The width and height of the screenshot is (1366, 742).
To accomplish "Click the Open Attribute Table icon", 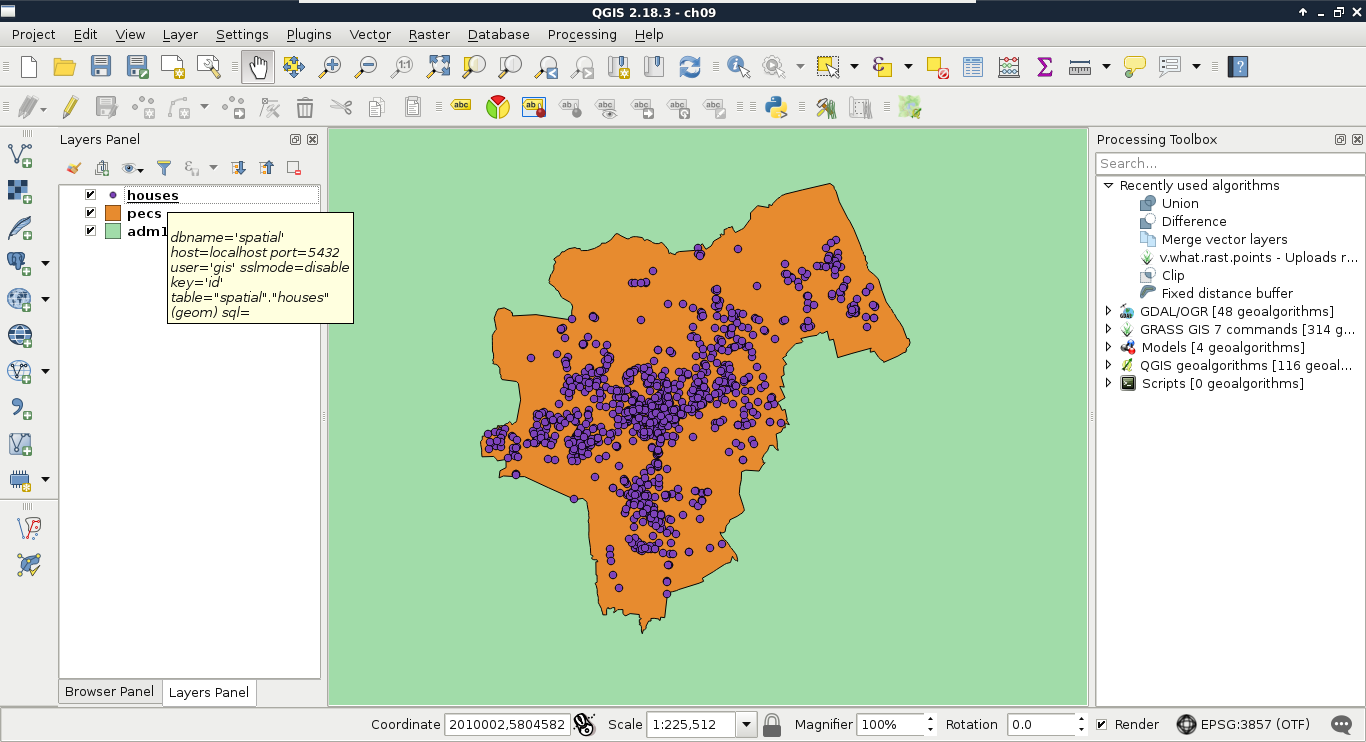I will coord(973,67).
